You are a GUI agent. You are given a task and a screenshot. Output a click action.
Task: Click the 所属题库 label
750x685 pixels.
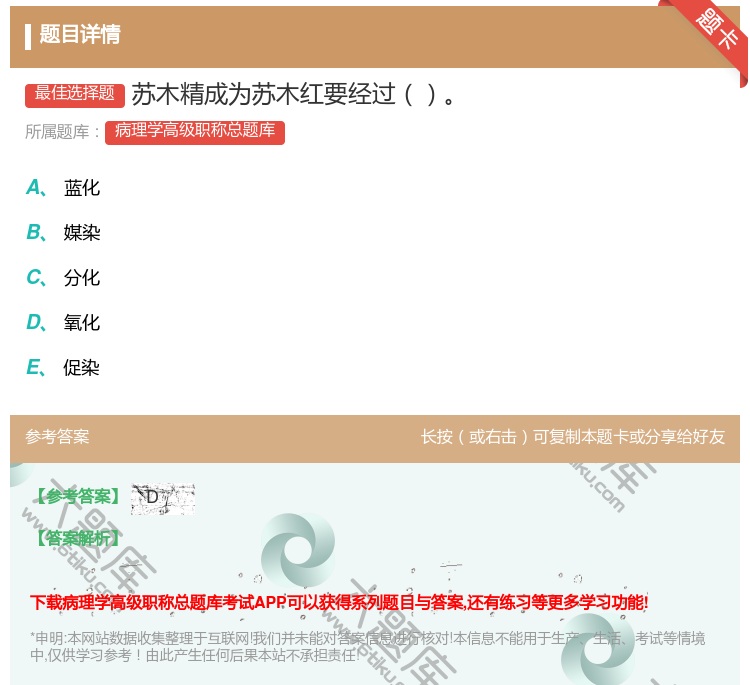(x=62, y=132)
